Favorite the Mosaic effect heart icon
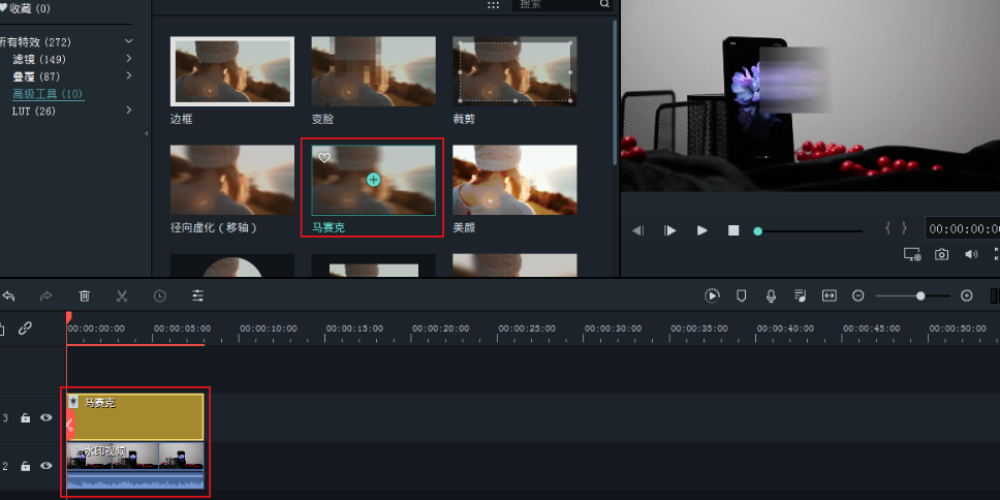Image resolution: width=1000 pixels, height=500 pixels. (x=325, y=158)
